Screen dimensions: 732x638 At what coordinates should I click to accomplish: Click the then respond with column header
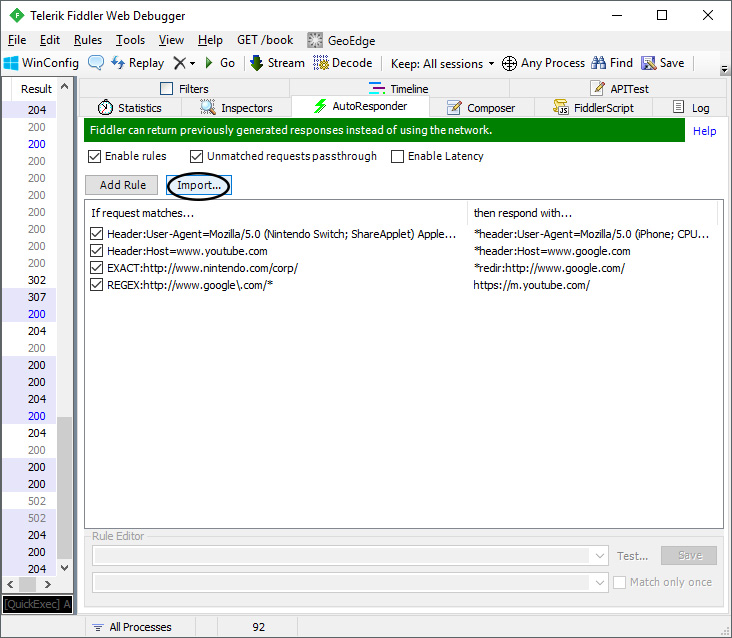pos(592,213)
